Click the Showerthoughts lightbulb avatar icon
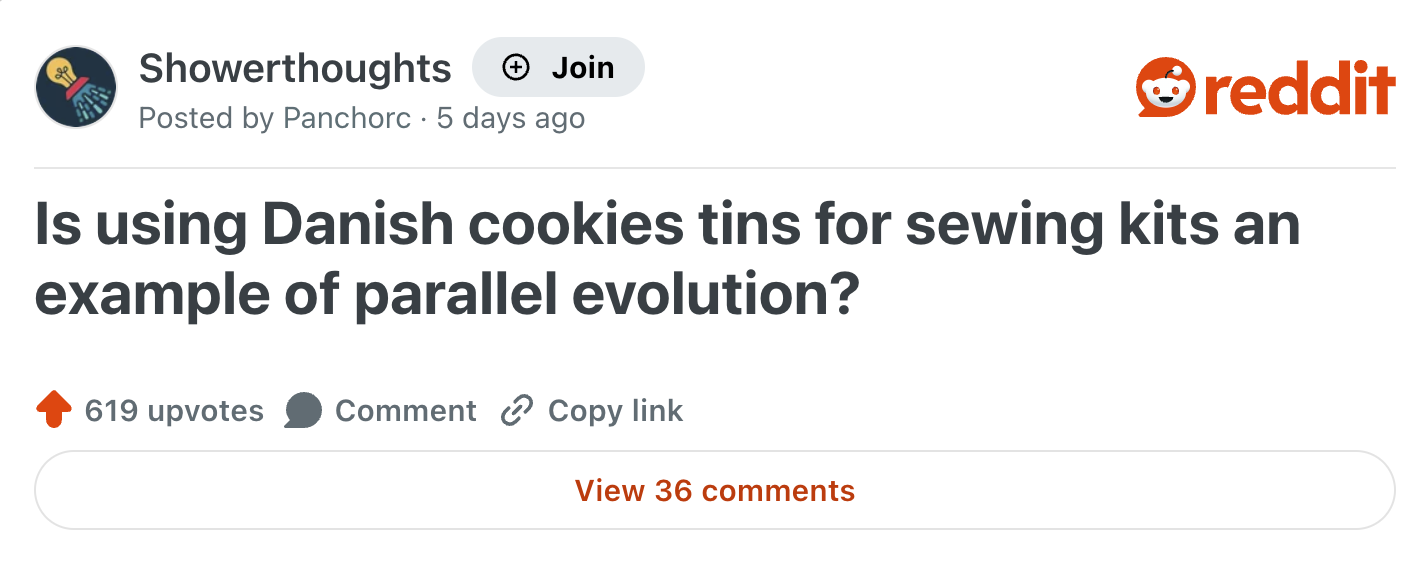This screenshot has height=582, width=1424. point(76,87)
